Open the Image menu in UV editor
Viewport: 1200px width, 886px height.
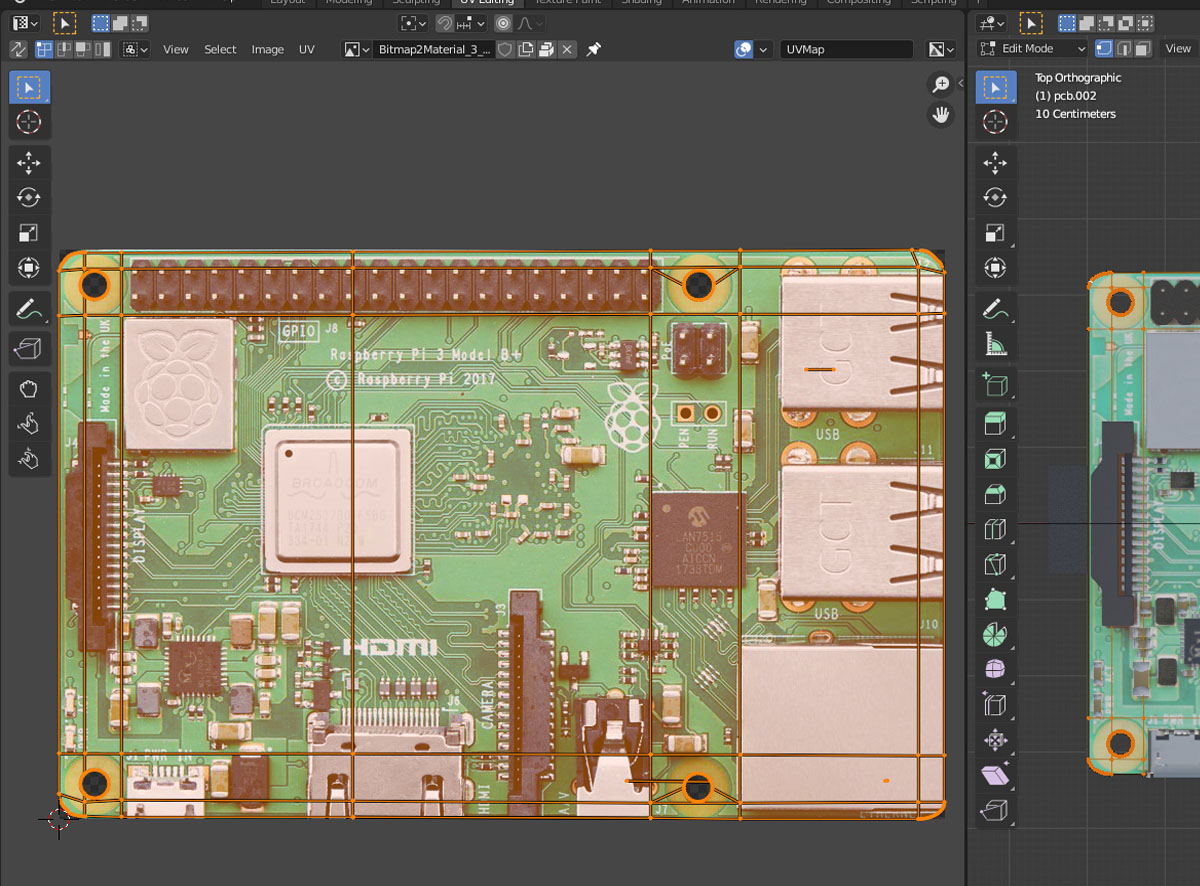(267, 49)
